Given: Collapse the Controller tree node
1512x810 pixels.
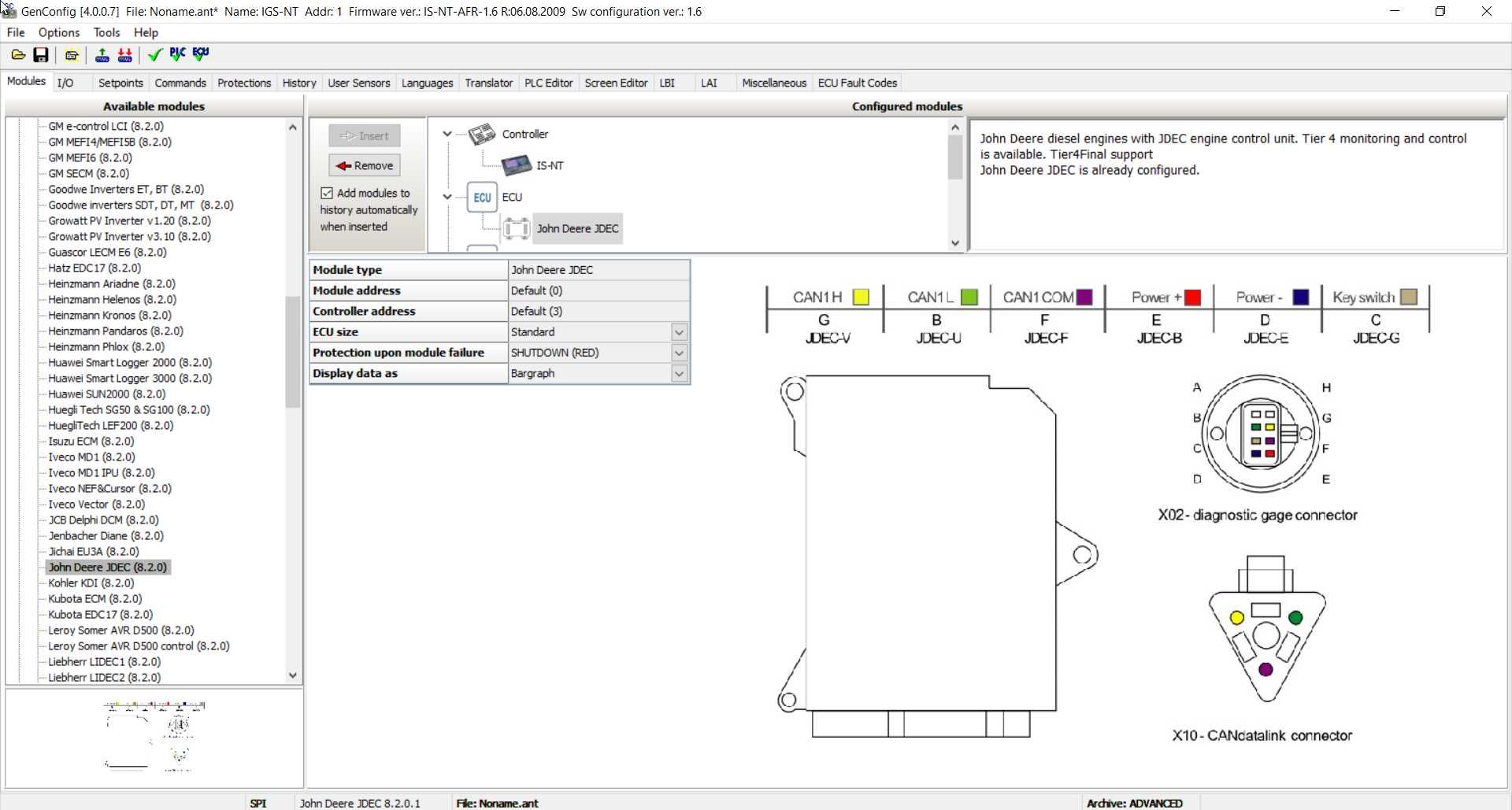Looking at the screenshot, I should [447, 134].
